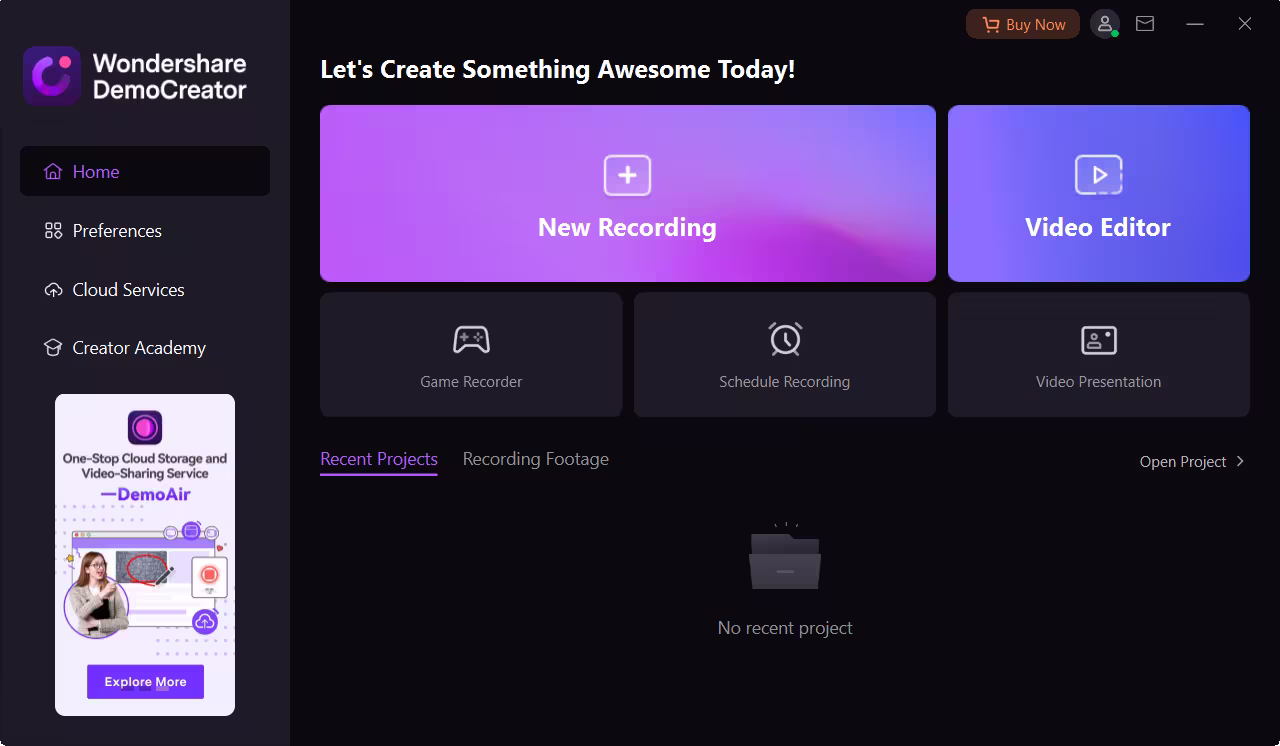Click the 'Let's Create Something Awesome Today!' heading
Viewport: 1280px width, 746px height.
pos(558,70)
